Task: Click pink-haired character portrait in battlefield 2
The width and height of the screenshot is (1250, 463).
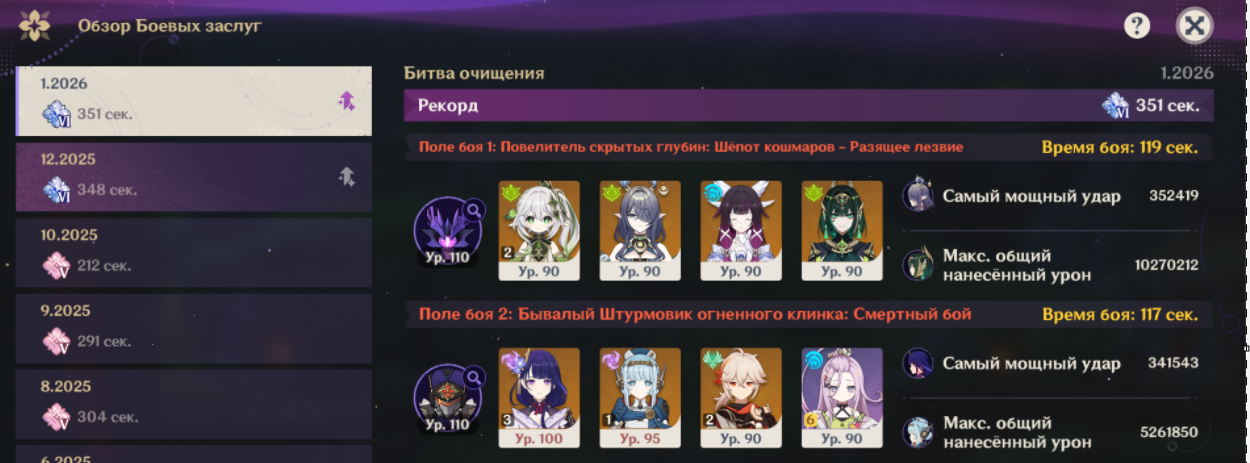Action: 842,398
